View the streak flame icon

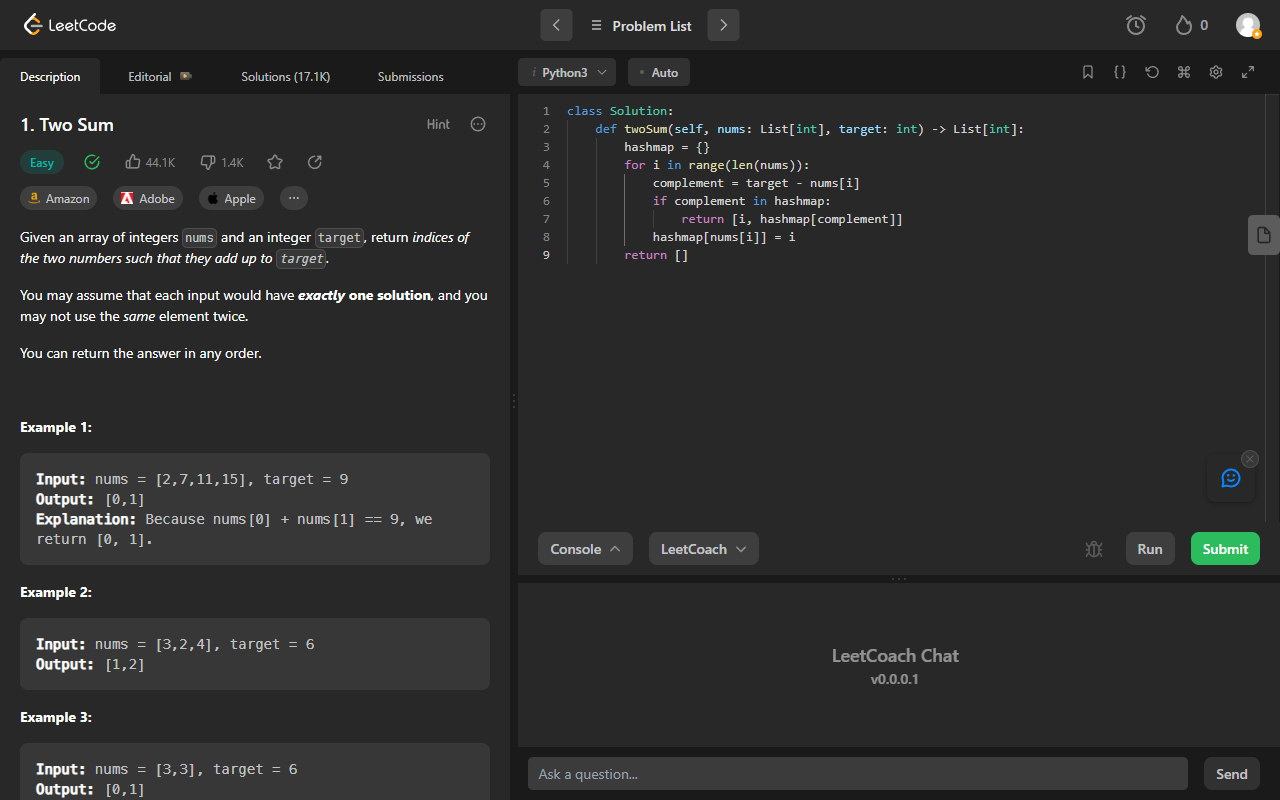(x=1184, y=25)
